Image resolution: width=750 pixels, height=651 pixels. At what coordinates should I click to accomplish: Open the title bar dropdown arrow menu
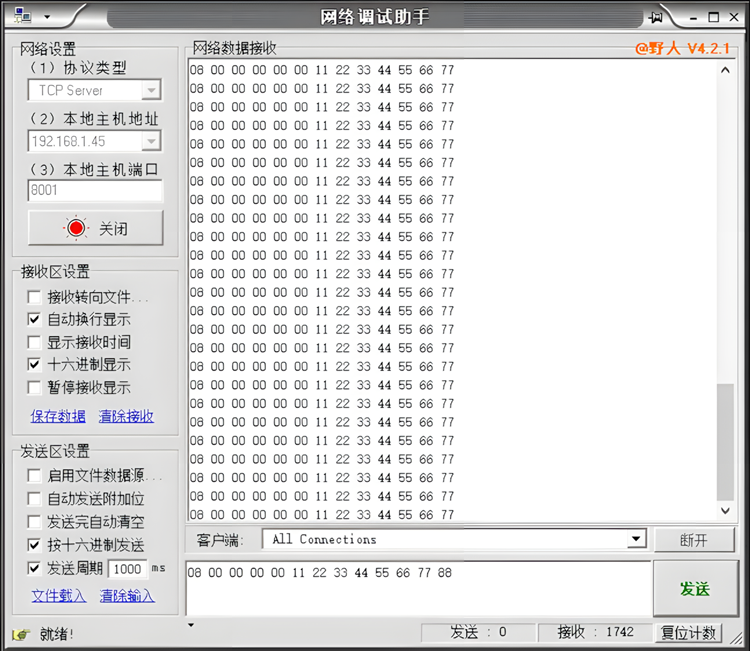pyautogui.click(x=46, y=17)
